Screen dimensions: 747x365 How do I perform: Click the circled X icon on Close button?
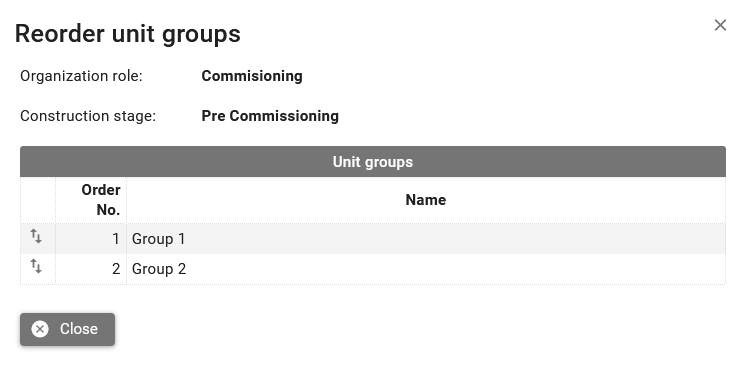tap(40, 329)
